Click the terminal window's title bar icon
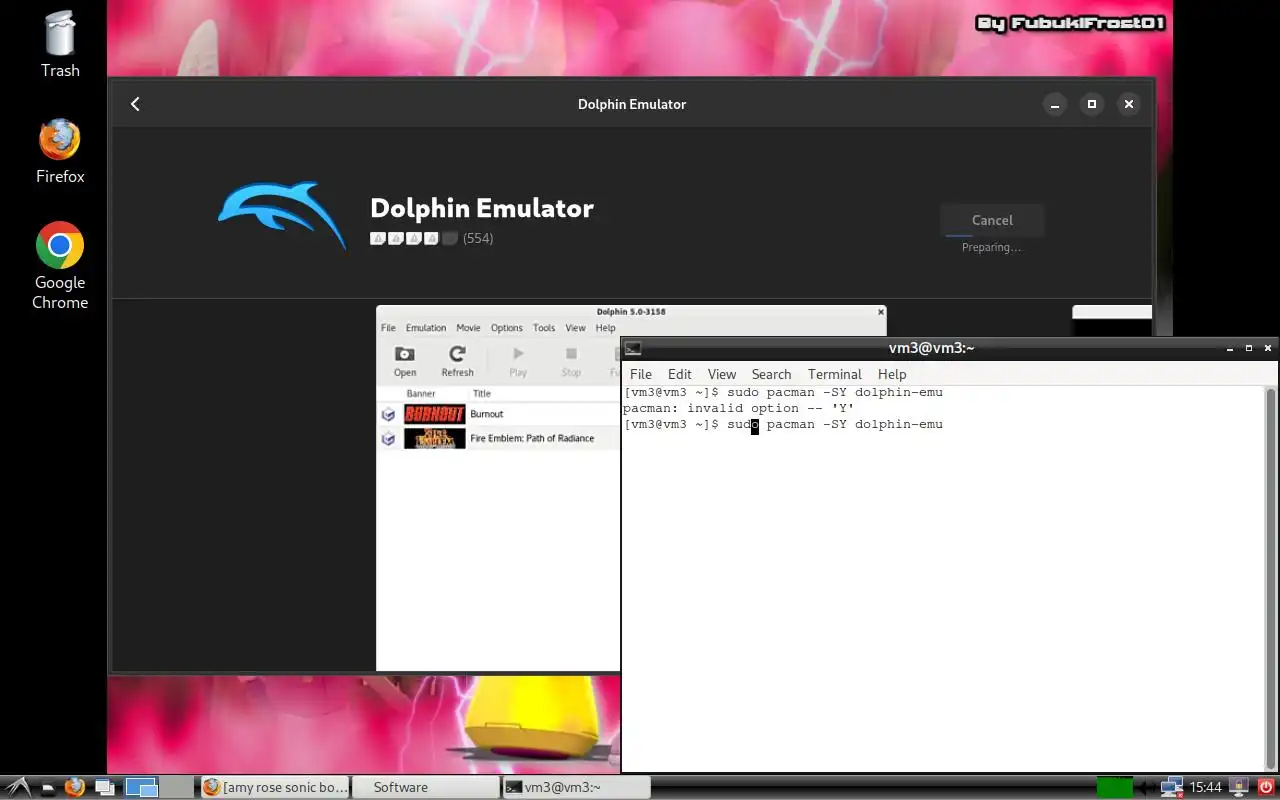Screen dimensions: 1280x800 tap(633, 348)
